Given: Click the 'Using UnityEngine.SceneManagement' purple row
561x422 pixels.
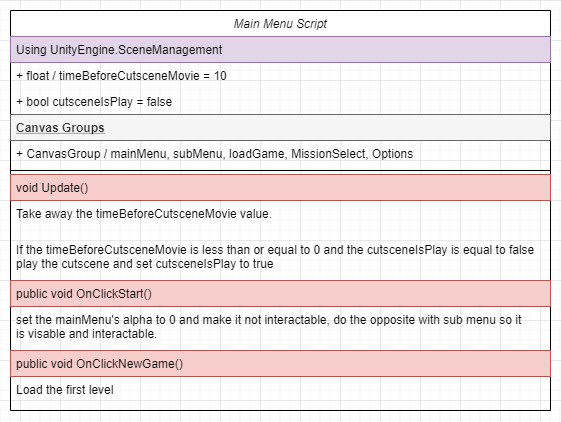Looking at the screenshot, I should (280, 50).
